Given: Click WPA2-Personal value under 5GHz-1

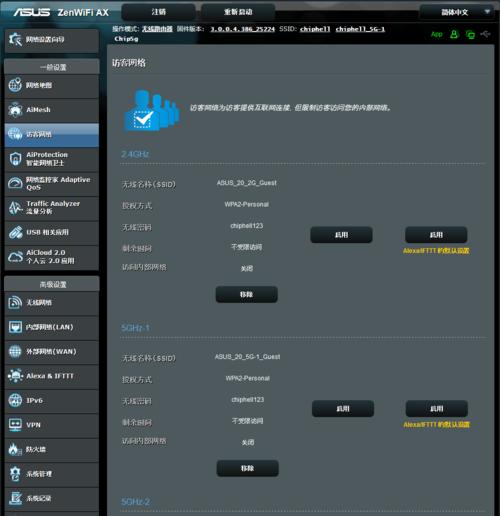Looking at the screenshot, I should tap(248, 378).
